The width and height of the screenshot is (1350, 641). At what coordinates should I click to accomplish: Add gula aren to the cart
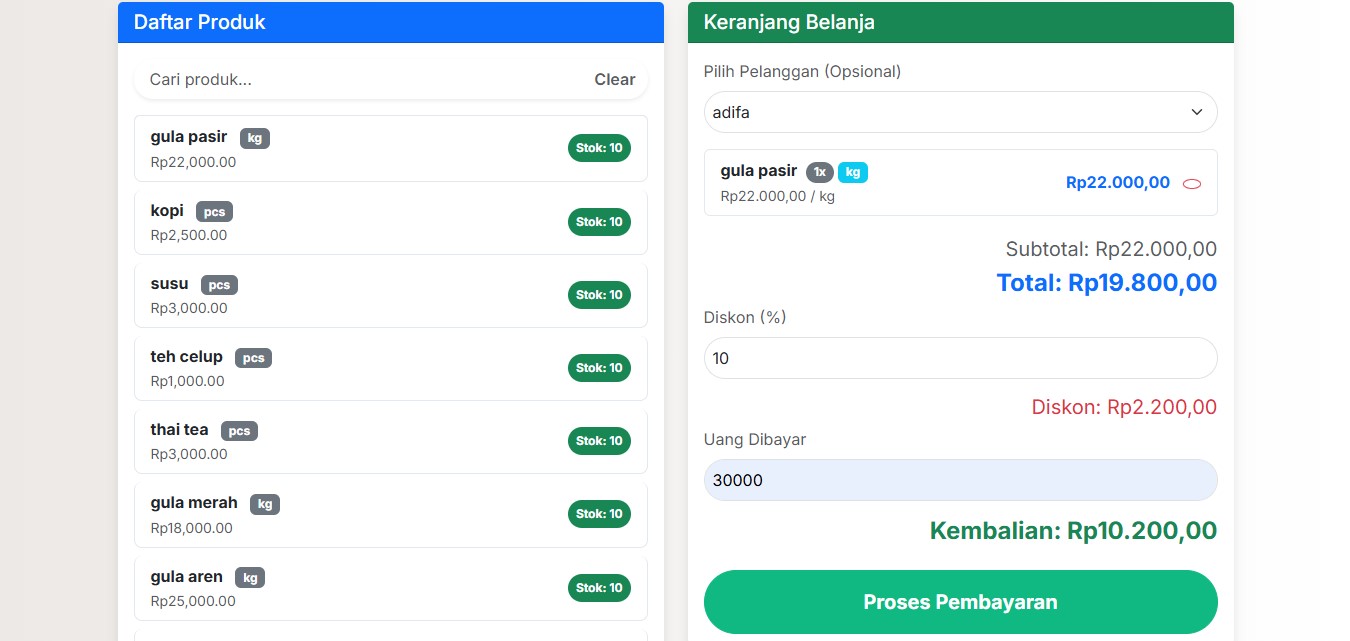tap(390, 587)
